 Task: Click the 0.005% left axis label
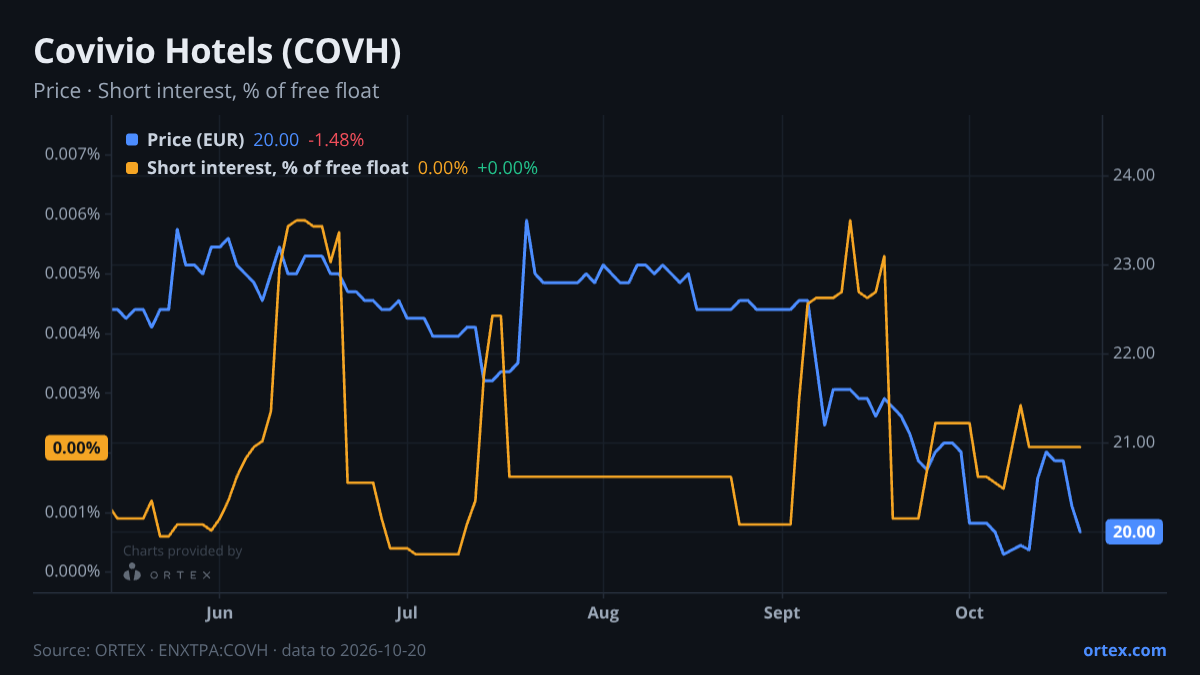(72, 274)
